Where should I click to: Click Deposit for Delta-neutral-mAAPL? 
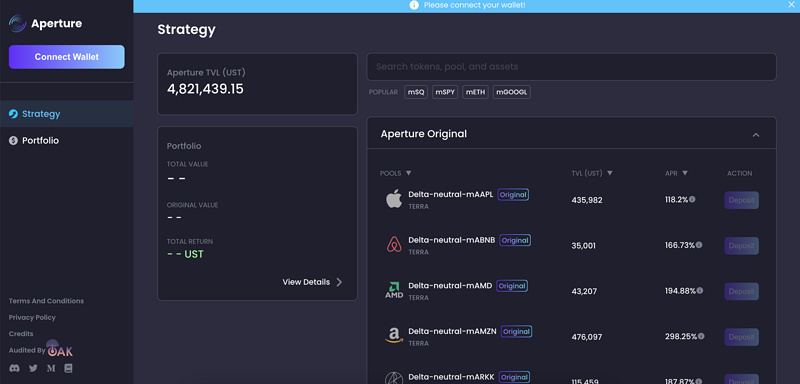[741, 200]
